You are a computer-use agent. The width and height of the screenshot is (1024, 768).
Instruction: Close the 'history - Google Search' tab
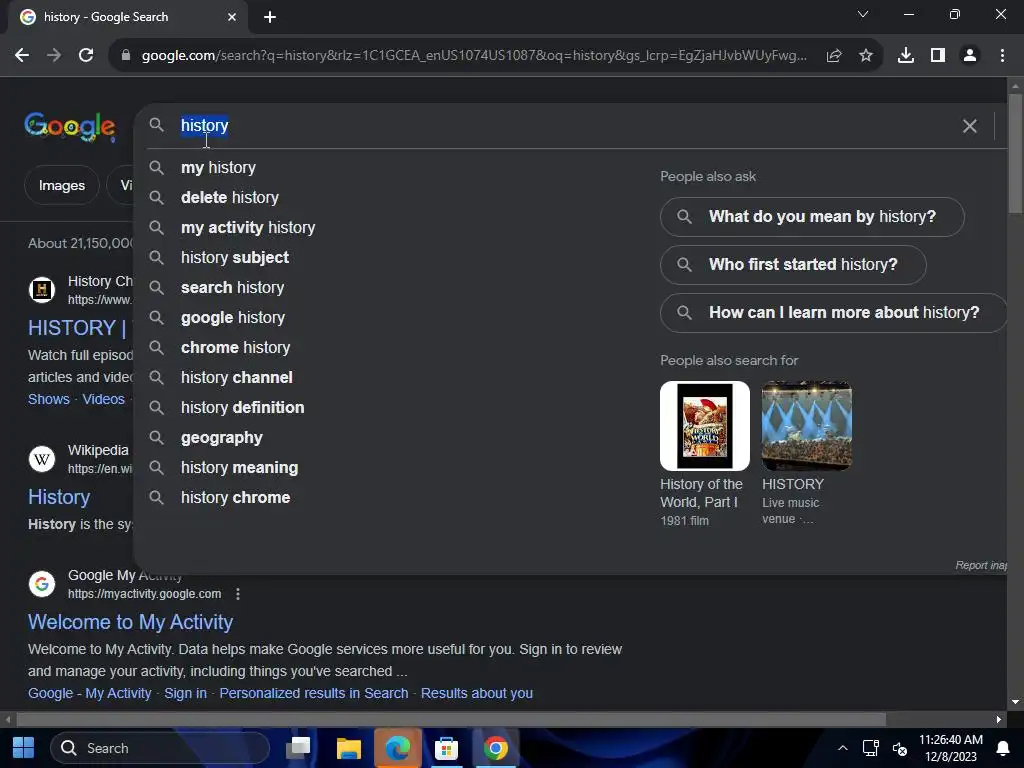[x=232, y=17]
